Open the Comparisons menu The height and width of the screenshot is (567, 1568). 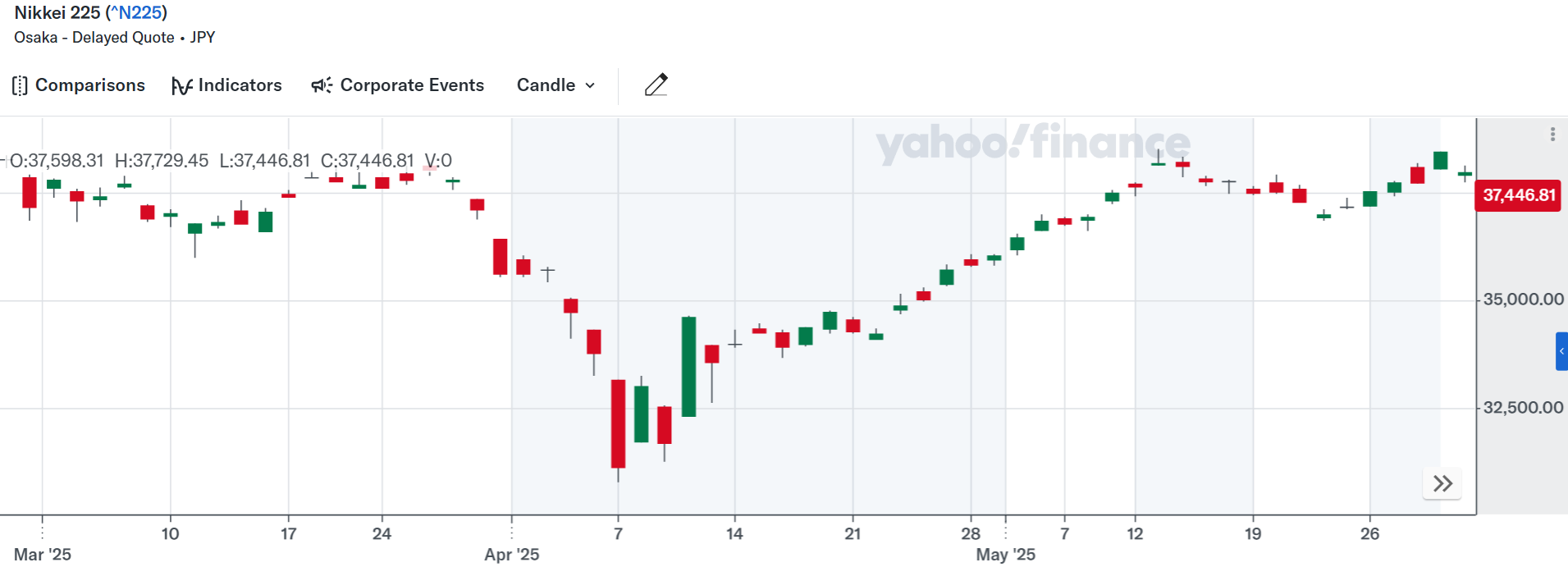(89, 85)
